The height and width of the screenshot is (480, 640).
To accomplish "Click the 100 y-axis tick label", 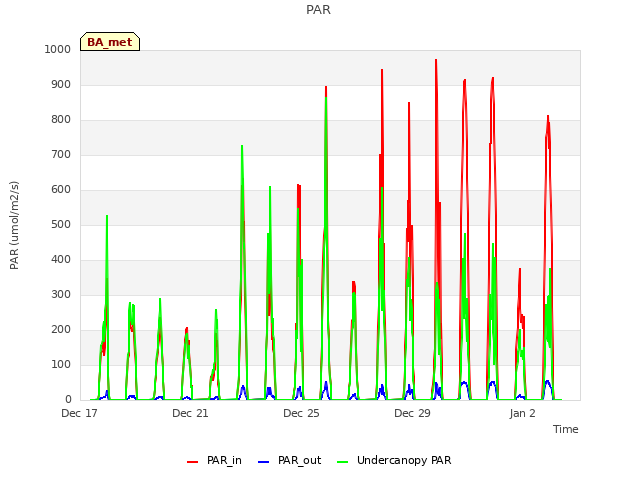I will (61, 364).
